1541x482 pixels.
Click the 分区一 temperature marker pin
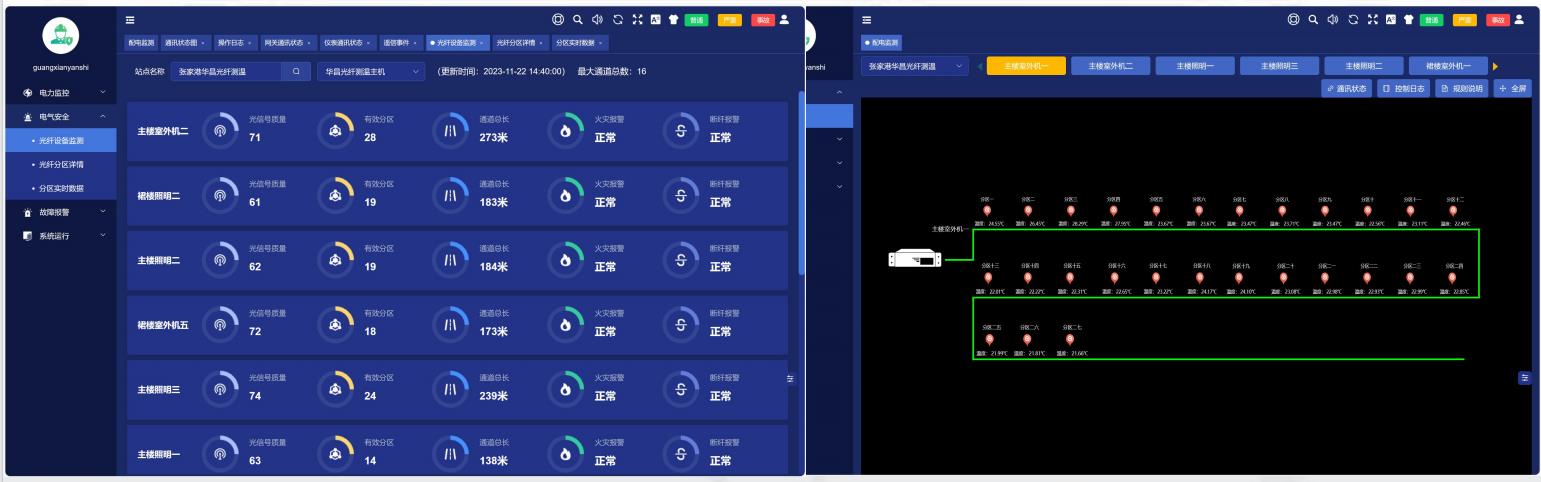(986, 210)
